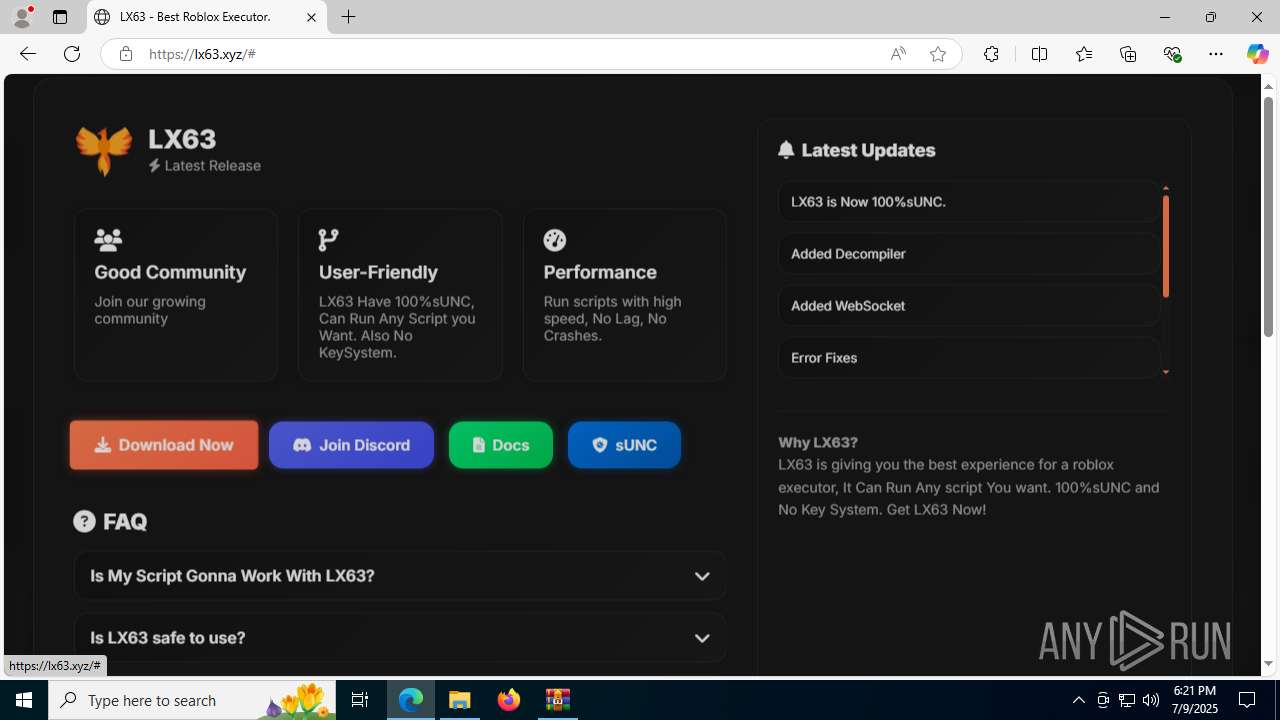1280x720 pixels.
Task: Open Task View on the taskbar
Action: tap(360, 700)
